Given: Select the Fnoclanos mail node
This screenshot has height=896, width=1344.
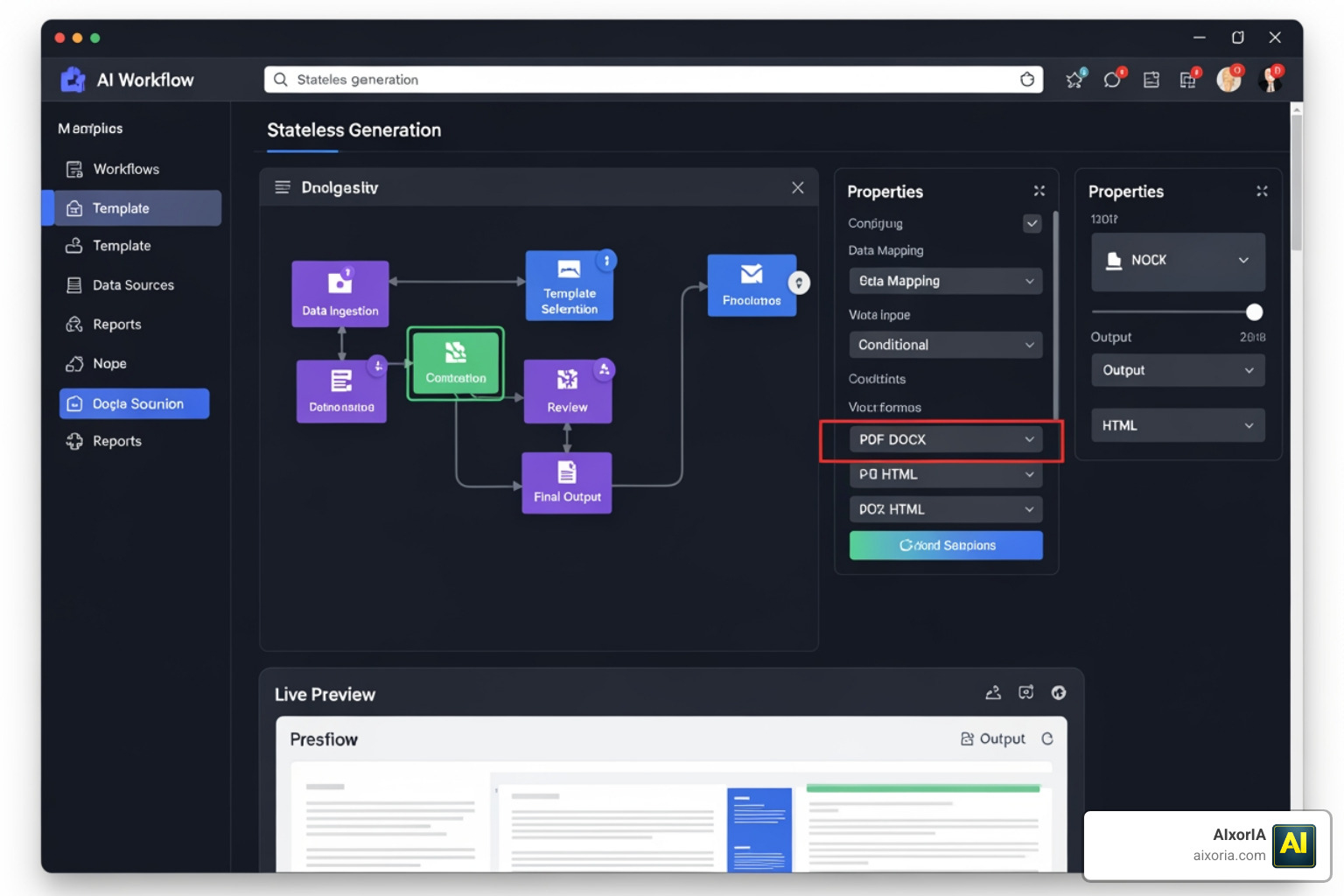Looking at the screenshot, I should click(x=752, y=285).
